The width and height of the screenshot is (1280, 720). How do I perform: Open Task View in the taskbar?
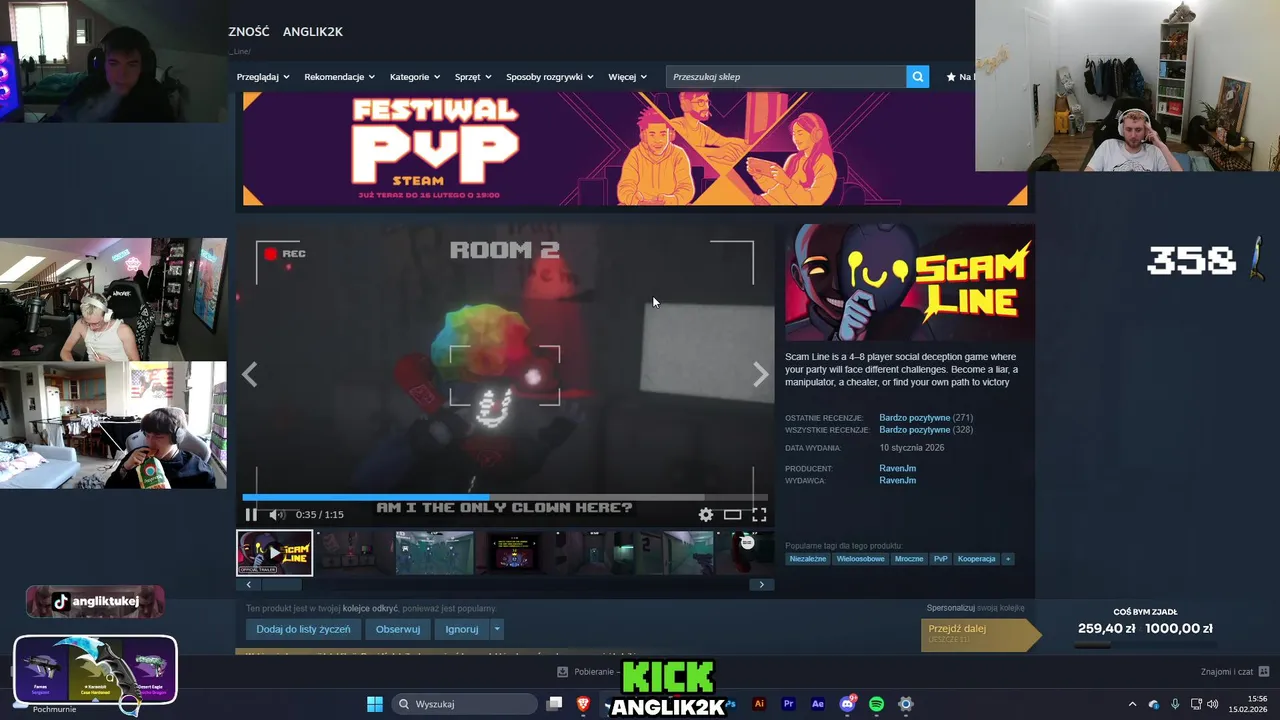(554, 704)
